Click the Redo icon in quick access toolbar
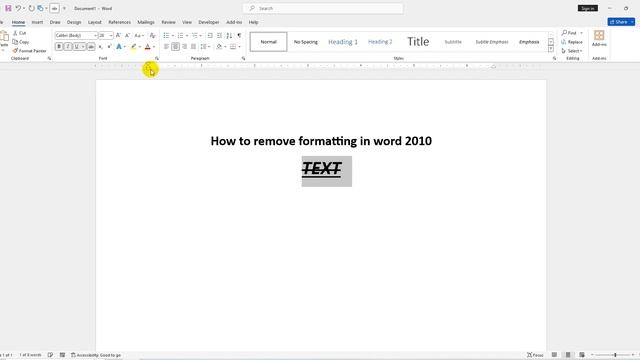 (x=31, y=8)
